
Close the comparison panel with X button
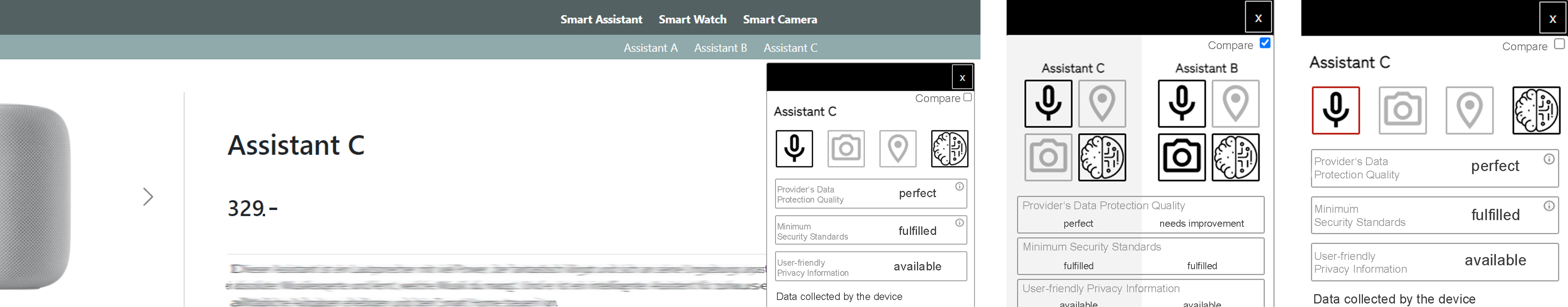[1258, 18]
